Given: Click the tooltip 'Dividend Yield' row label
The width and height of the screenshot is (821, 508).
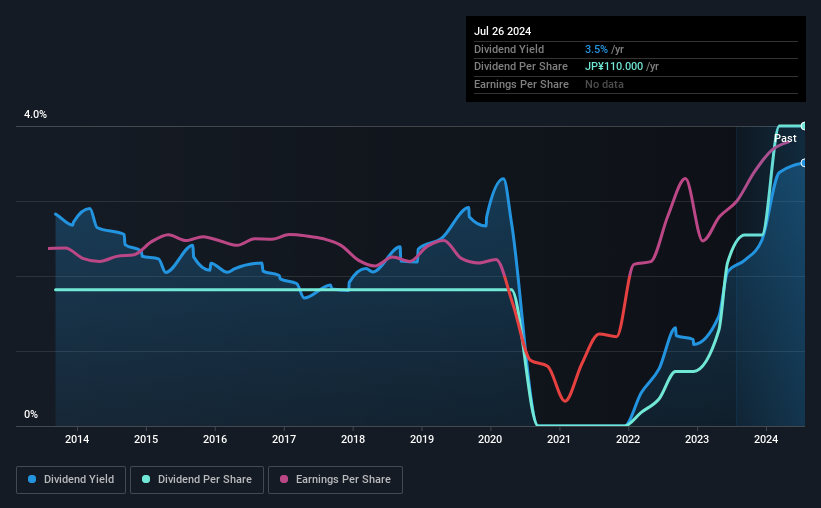Looking at the screenshot, I should (509, 49).
